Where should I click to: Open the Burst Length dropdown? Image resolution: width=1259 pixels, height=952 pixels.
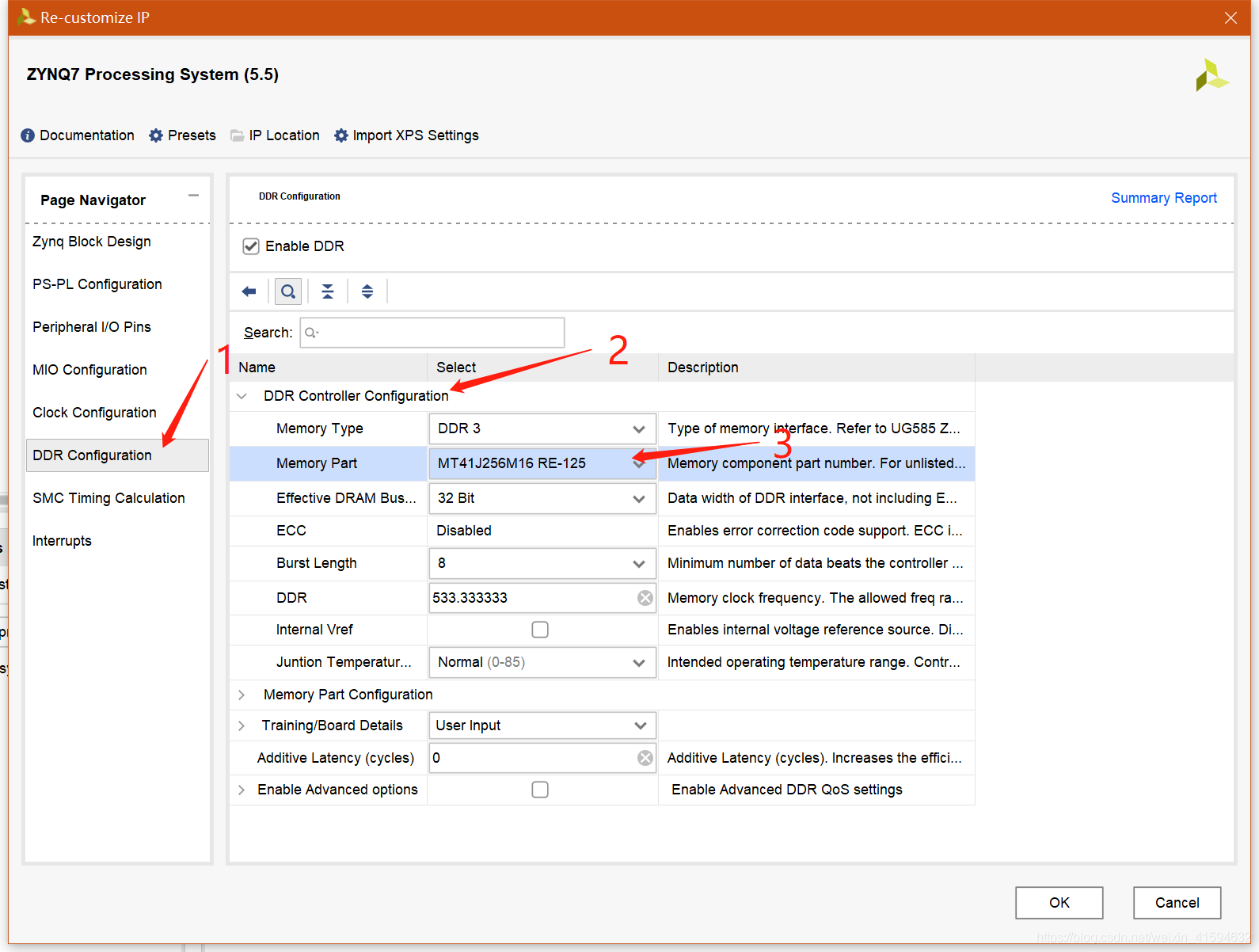[542, 563]
